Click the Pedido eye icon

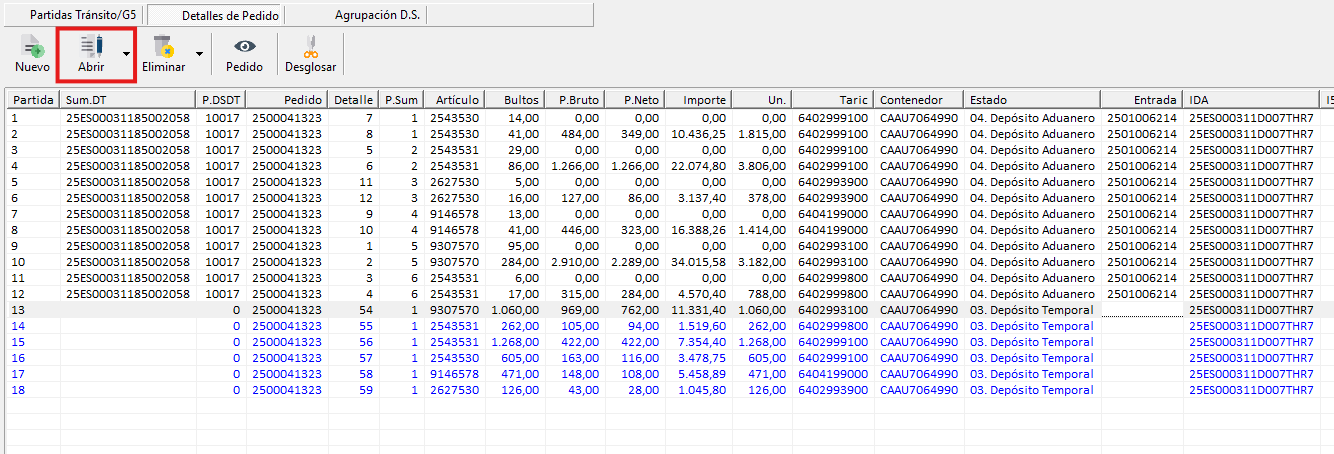pos(244,46)
